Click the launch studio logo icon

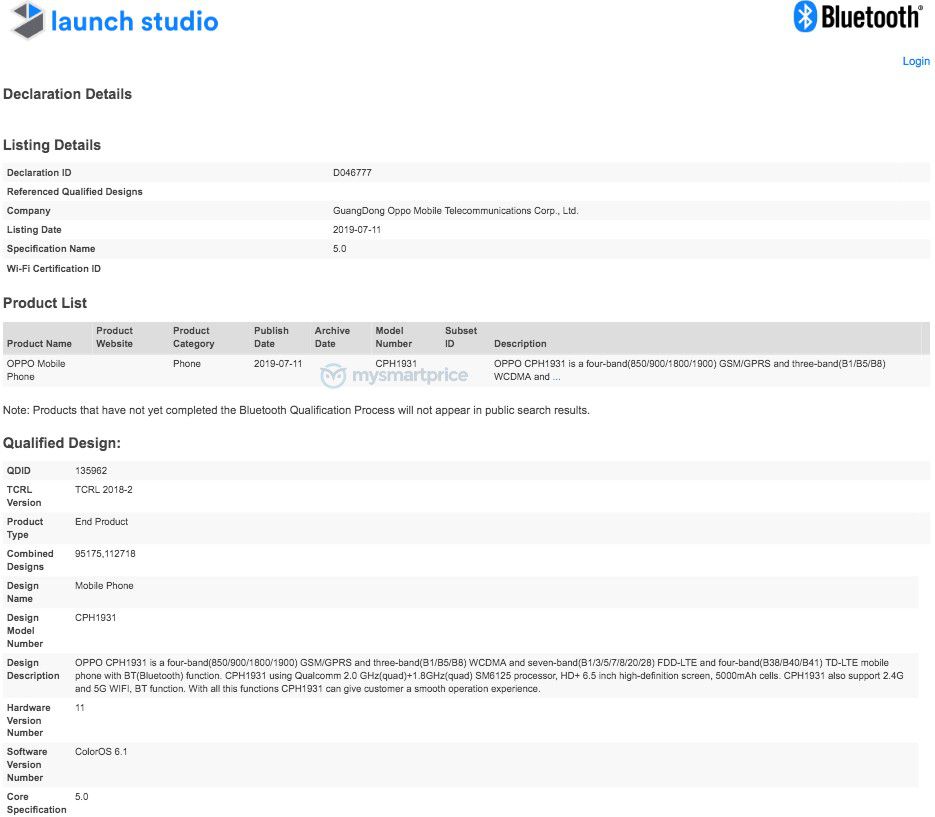[27, 20]
